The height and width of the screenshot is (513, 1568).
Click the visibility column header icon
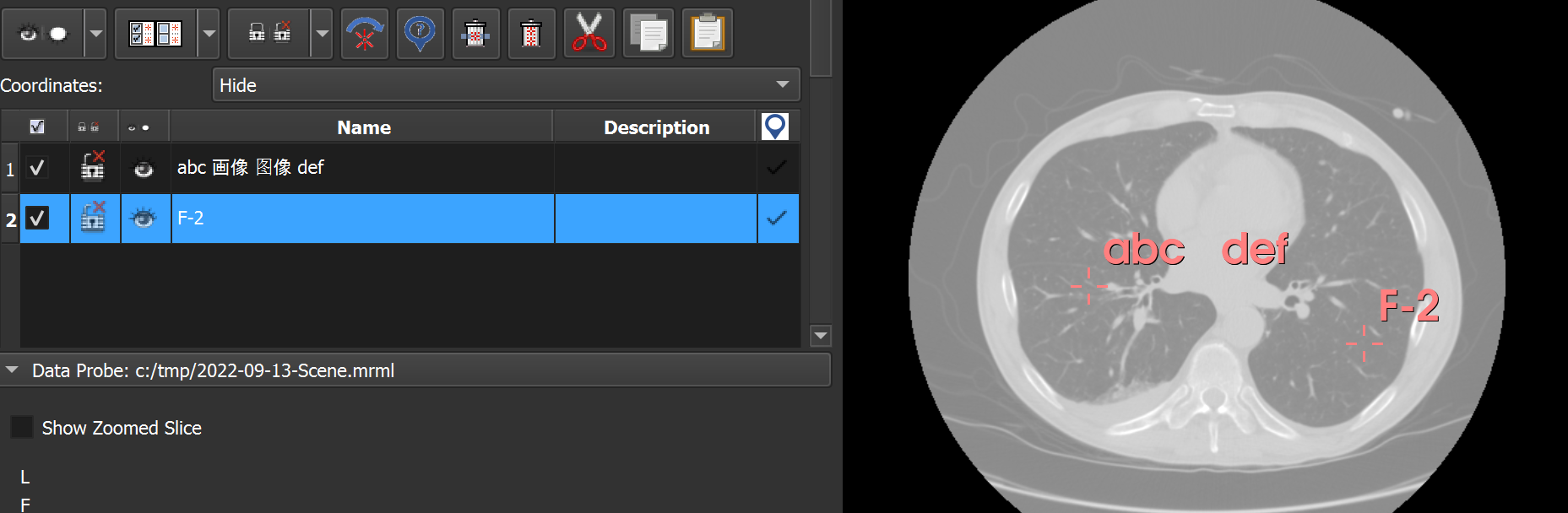pos(138,127)
